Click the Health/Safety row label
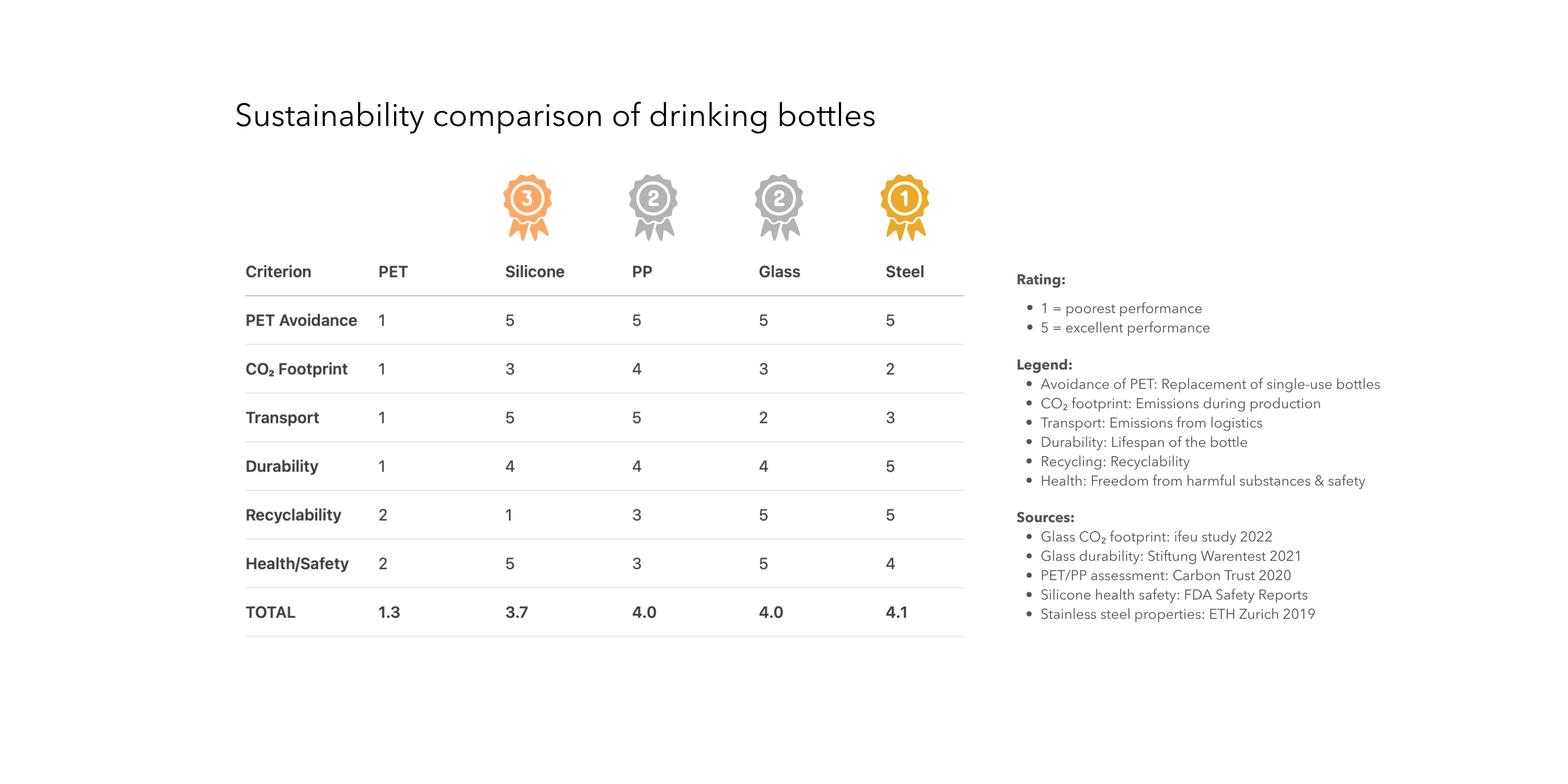 pos(297,563)
